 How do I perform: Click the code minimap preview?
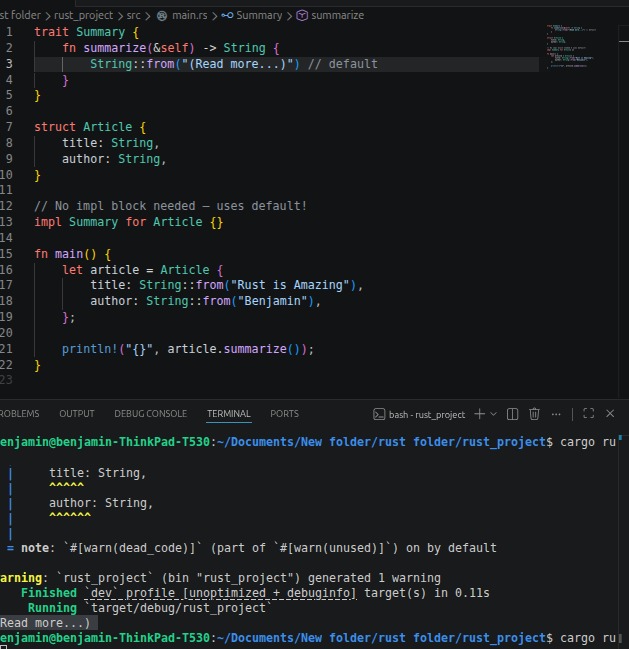[572, 46]
